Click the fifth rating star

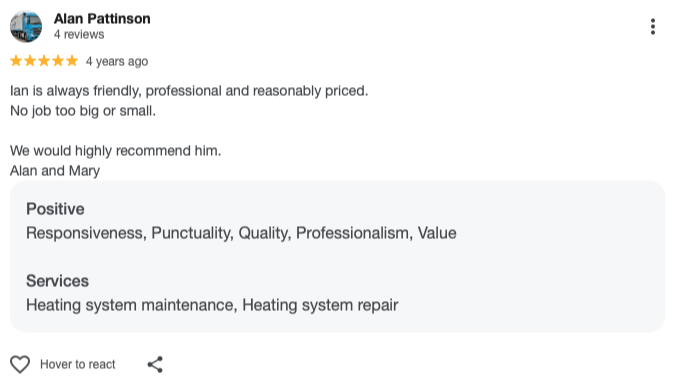pyautogui.click(x=72, y=61)
